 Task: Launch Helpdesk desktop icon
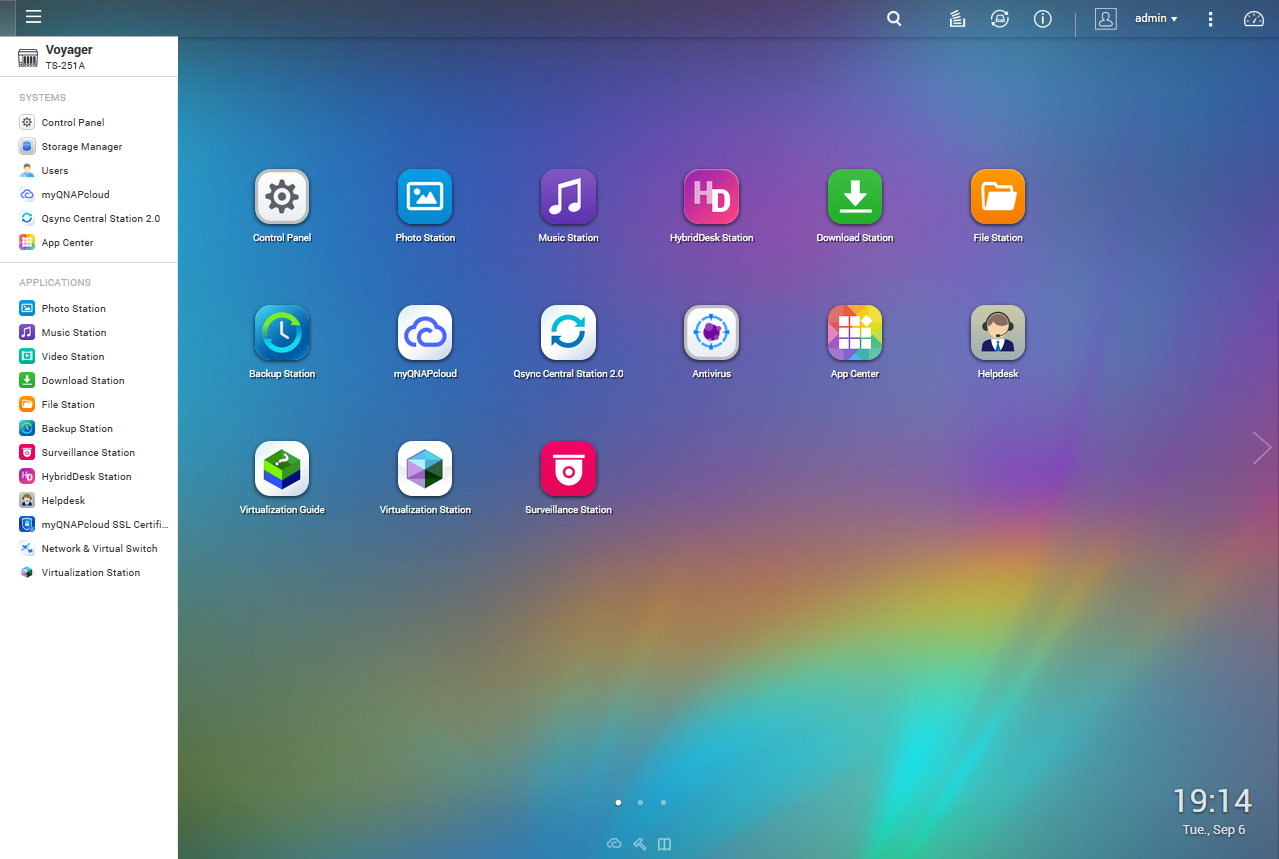point(998,332)
